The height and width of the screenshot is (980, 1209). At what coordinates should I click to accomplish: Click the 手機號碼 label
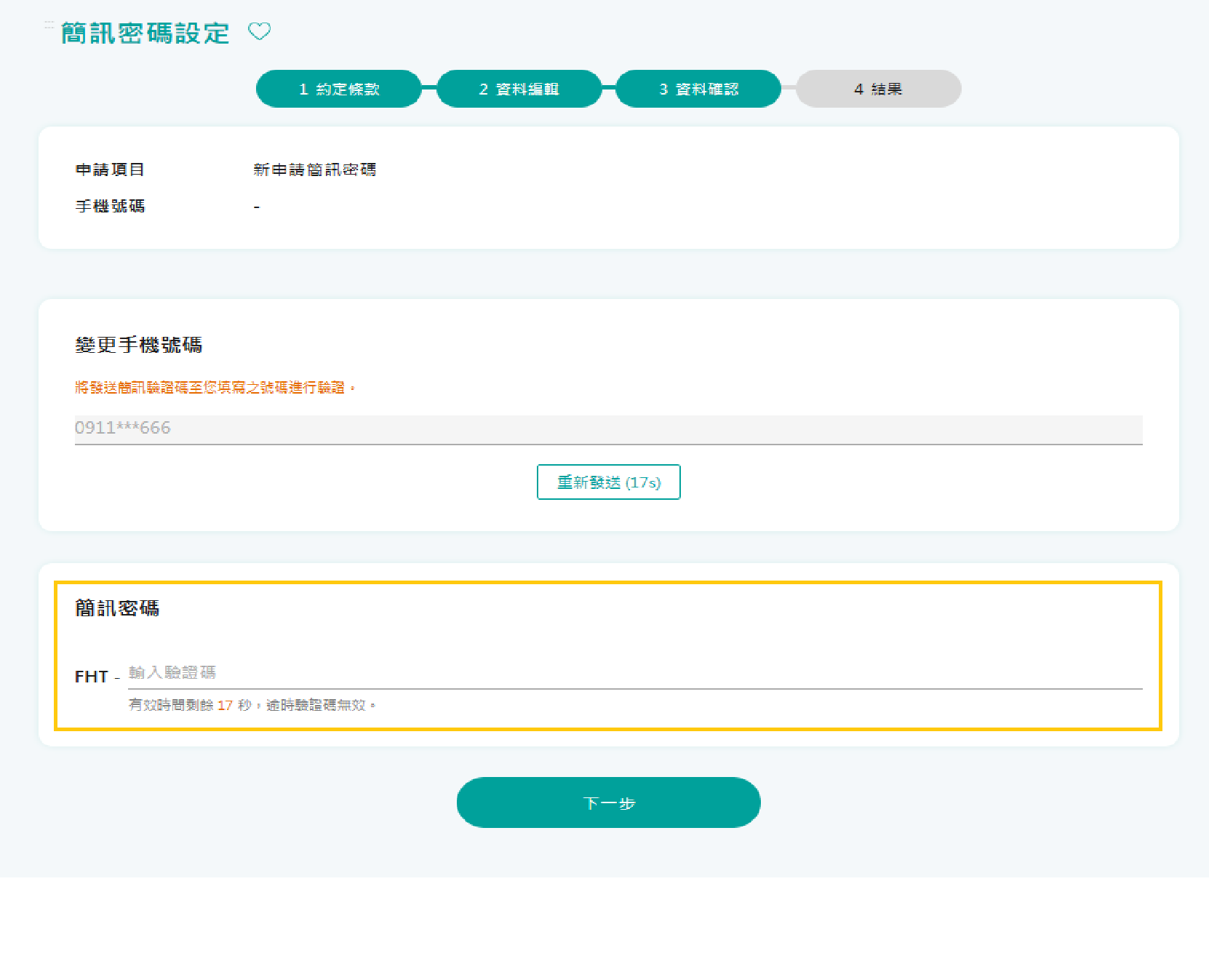click(110, 207)
